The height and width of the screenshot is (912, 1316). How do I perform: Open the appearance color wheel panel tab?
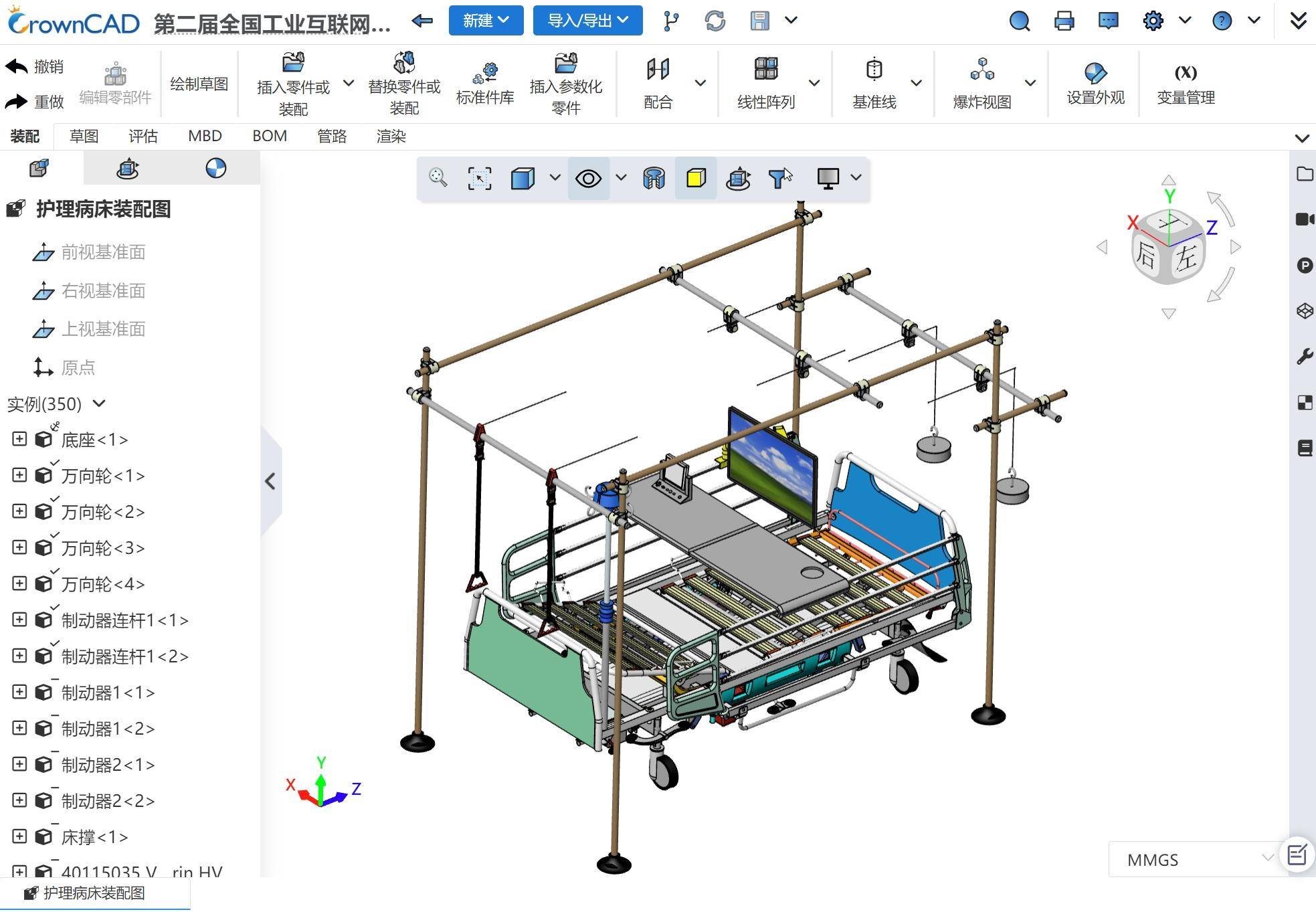pyautogui.click(x=215, y=168)
